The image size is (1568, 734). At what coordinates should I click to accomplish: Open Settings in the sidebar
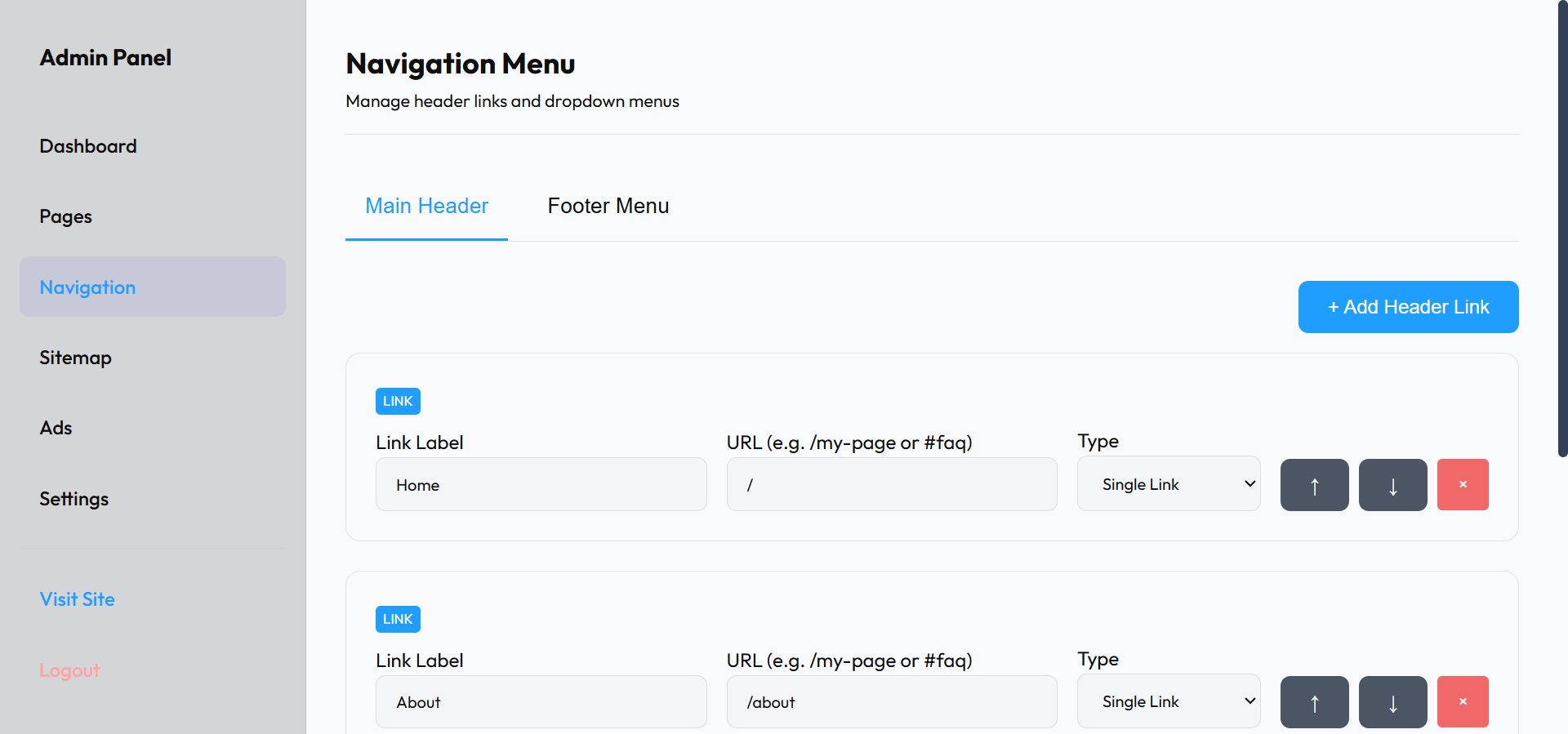coord(73,499)
